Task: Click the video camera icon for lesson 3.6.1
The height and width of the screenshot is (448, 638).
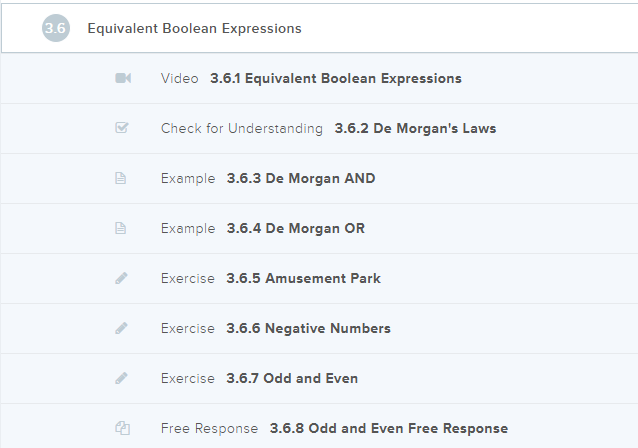Action: coord(122,78)
